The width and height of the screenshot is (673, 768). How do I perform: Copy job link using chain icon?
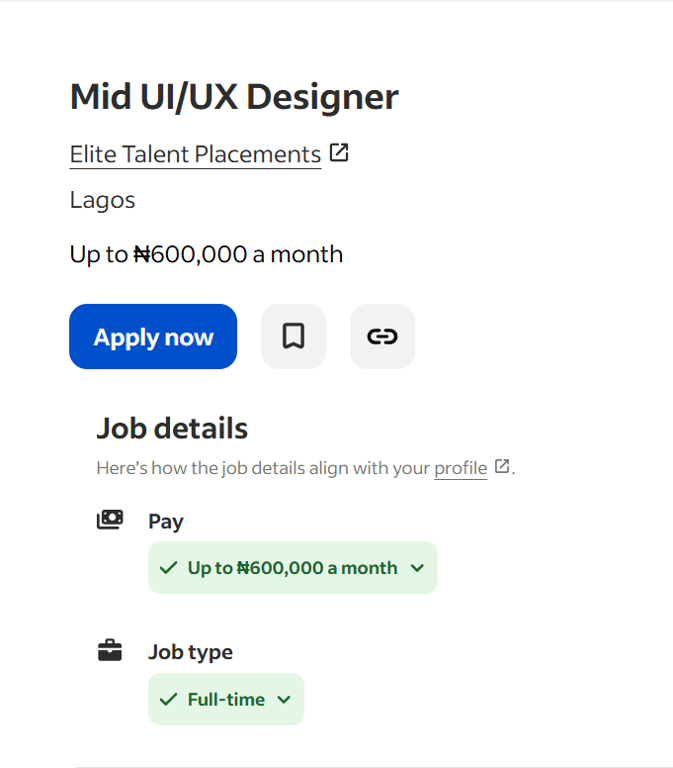click(x=382, y=336)
